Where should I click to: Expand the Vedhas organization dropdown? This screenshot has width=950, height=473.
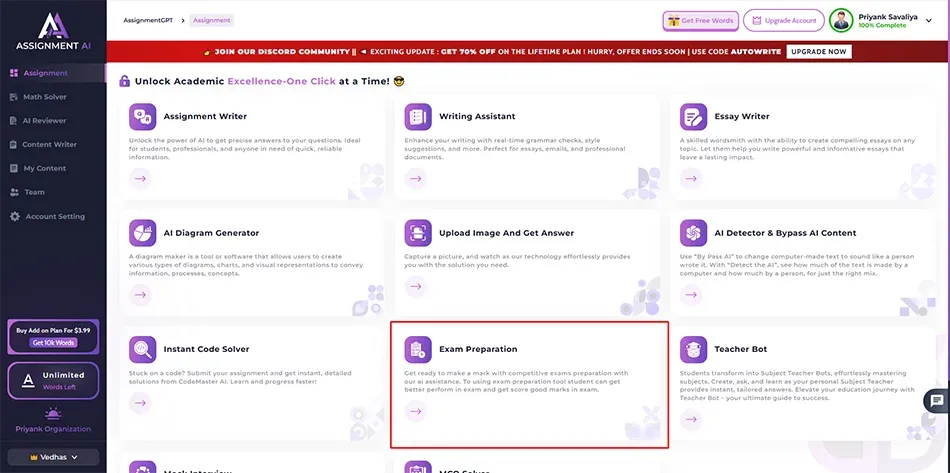point(53,456)
